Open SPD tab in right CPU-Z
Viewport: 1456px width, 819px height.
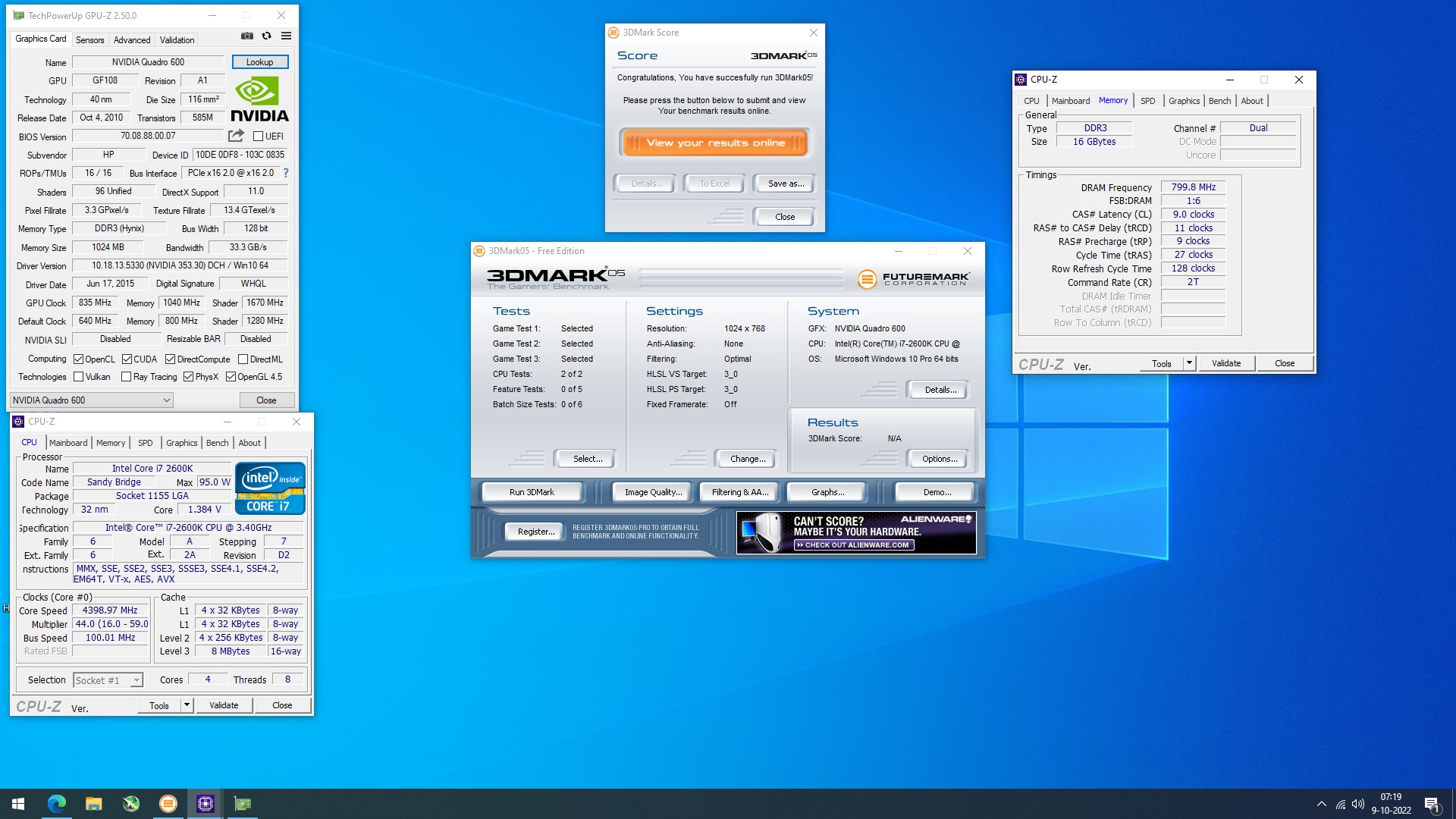point(1147,101)
